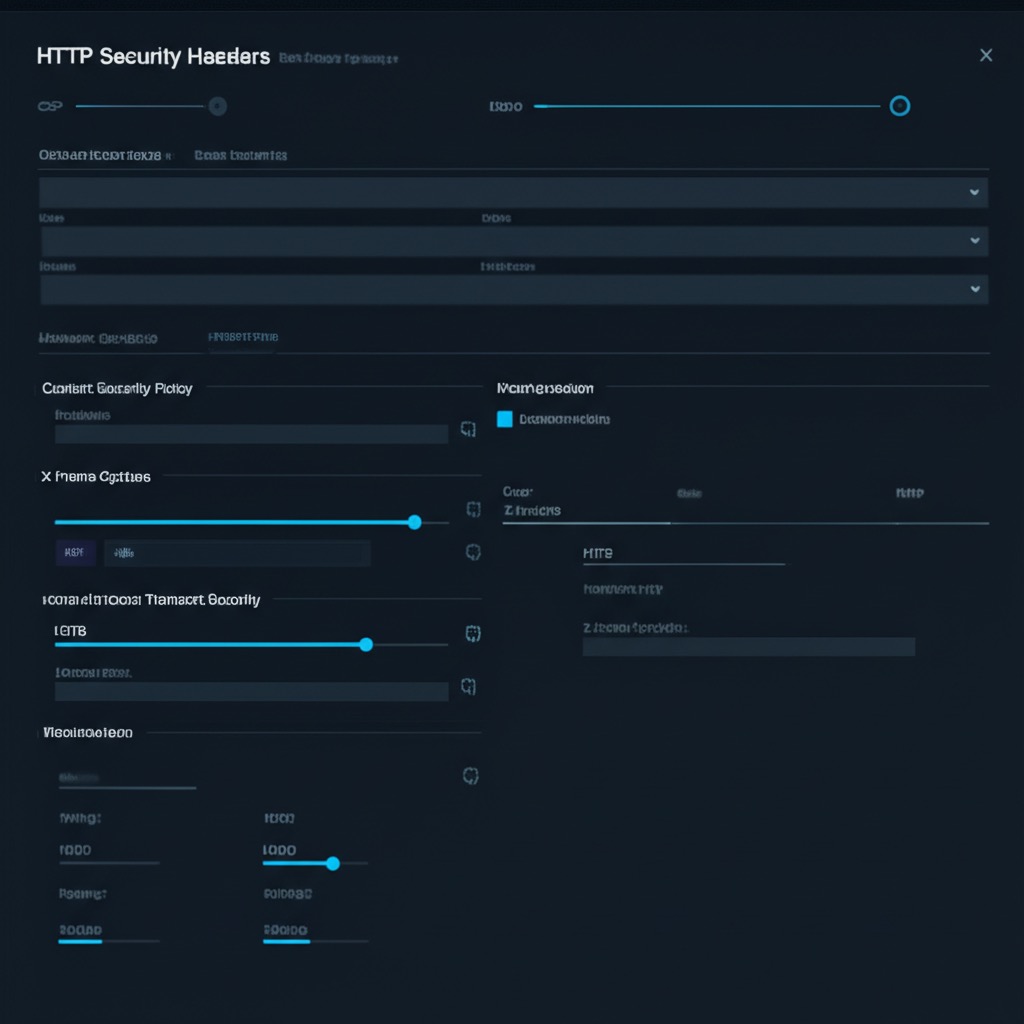The image size is (1024, 1024).
Task: Toggle the gray knob on the top-left slider
Action: 217,106
